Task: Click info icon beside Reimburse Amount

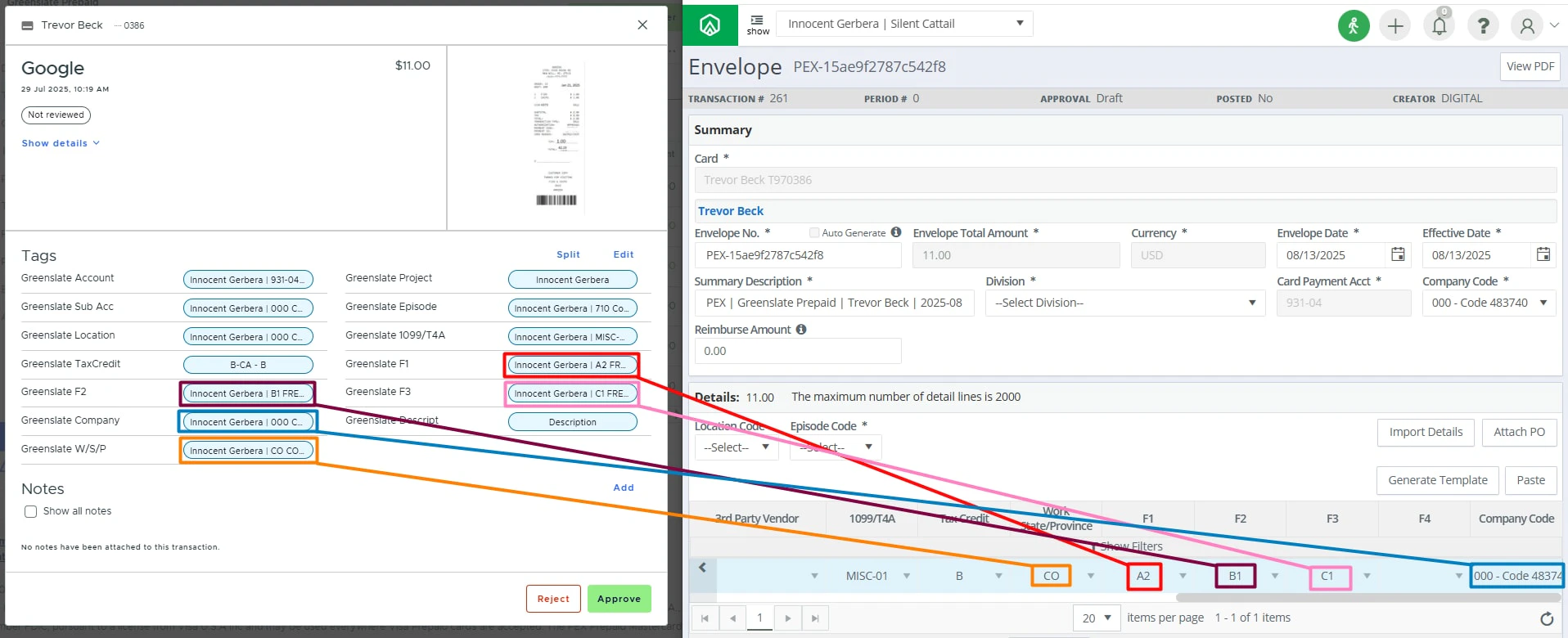Action: (801, 329)
